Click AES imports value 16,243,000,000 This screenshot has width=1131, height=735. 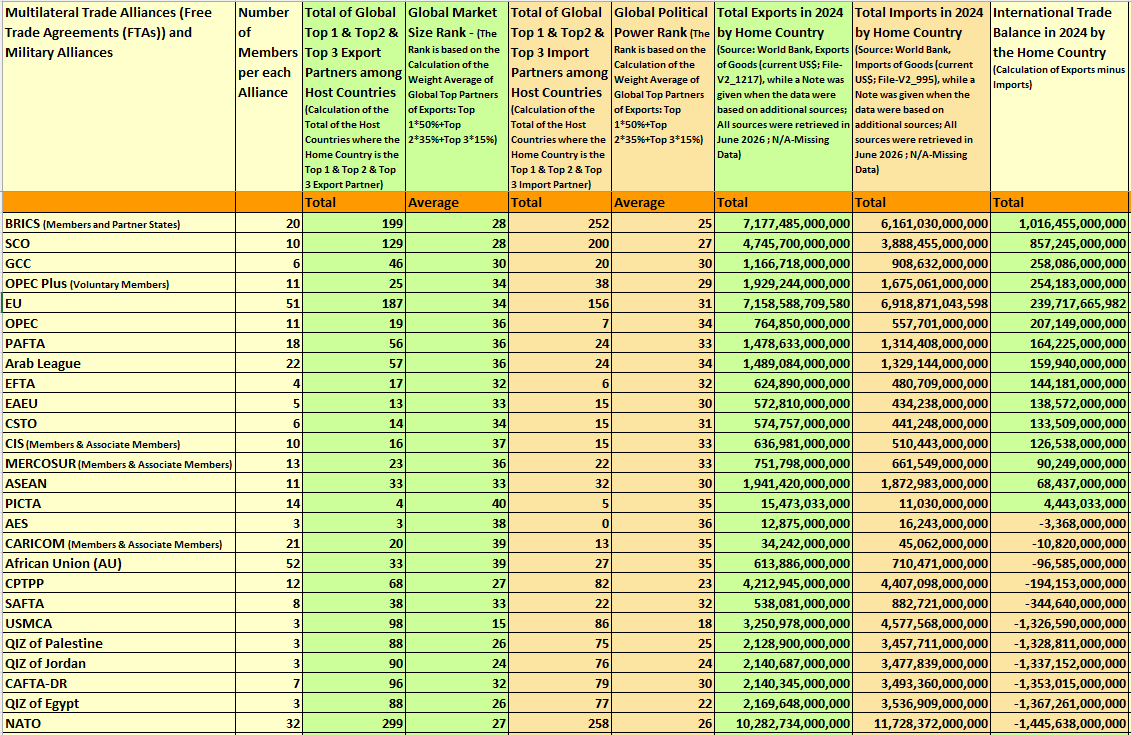click(x=922, y=524)
